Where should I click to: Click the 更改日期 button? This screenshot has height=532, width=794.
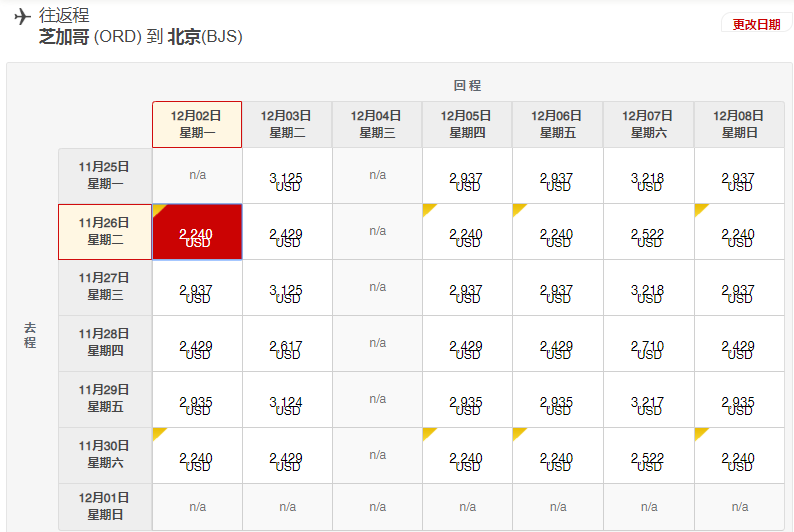point(756,24)
